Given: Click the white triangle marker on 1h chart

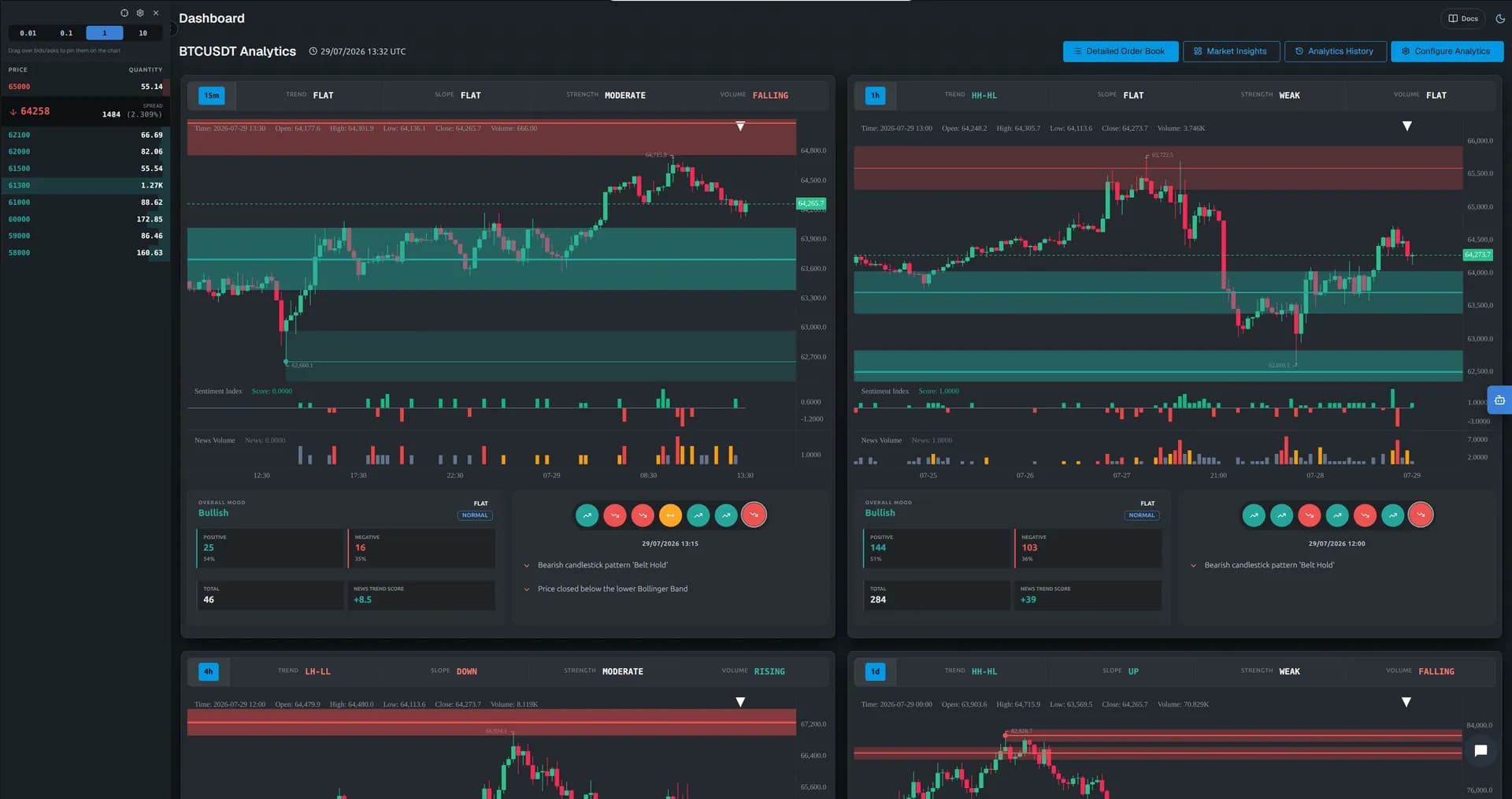Looking at the screenshot, I should (1407, 126).
